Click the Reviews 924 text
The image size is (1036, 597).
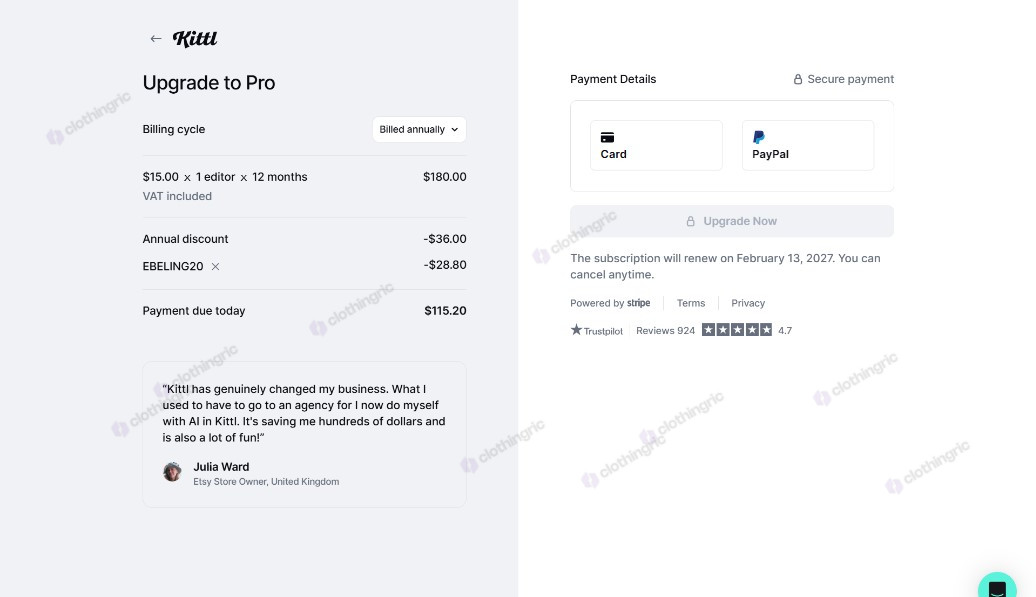(x=665, y=330)
